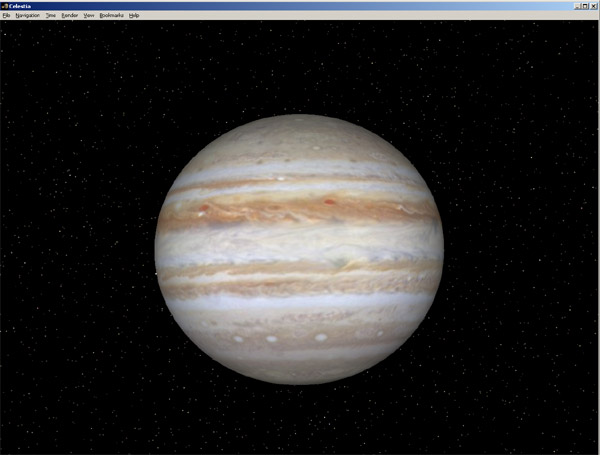Open the View menu
The width and height of the screenshot is (600, 455).
point(89,15)
